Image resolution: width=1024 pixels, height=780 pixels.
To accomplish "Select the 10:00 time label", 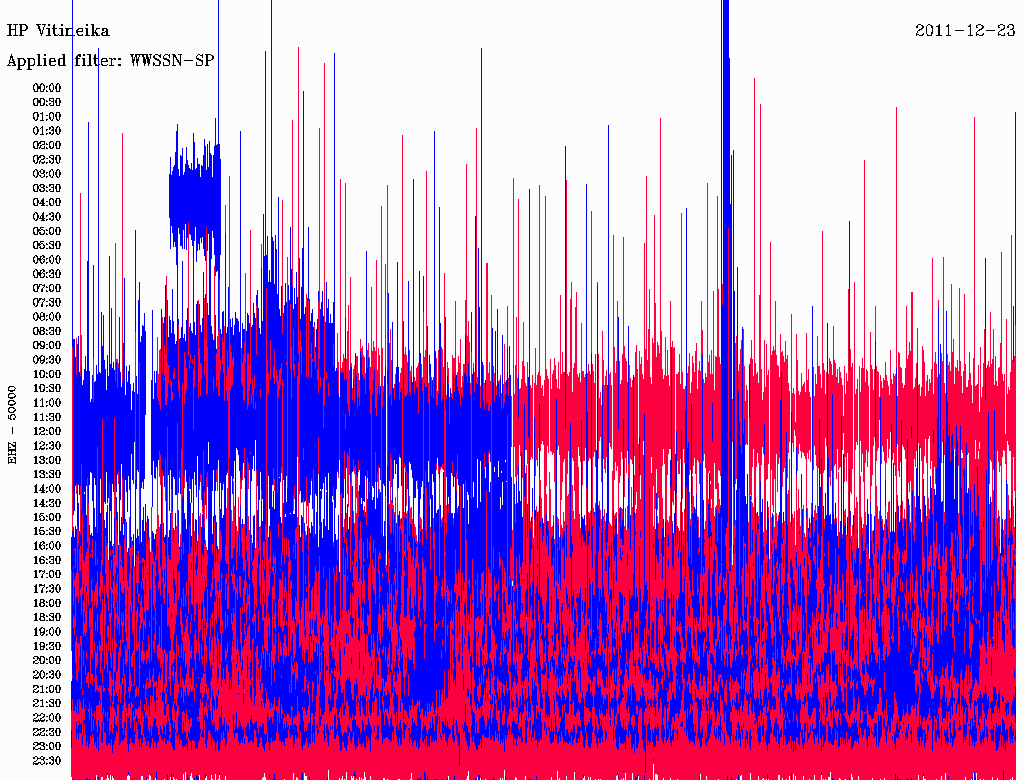I will [47, 374].
